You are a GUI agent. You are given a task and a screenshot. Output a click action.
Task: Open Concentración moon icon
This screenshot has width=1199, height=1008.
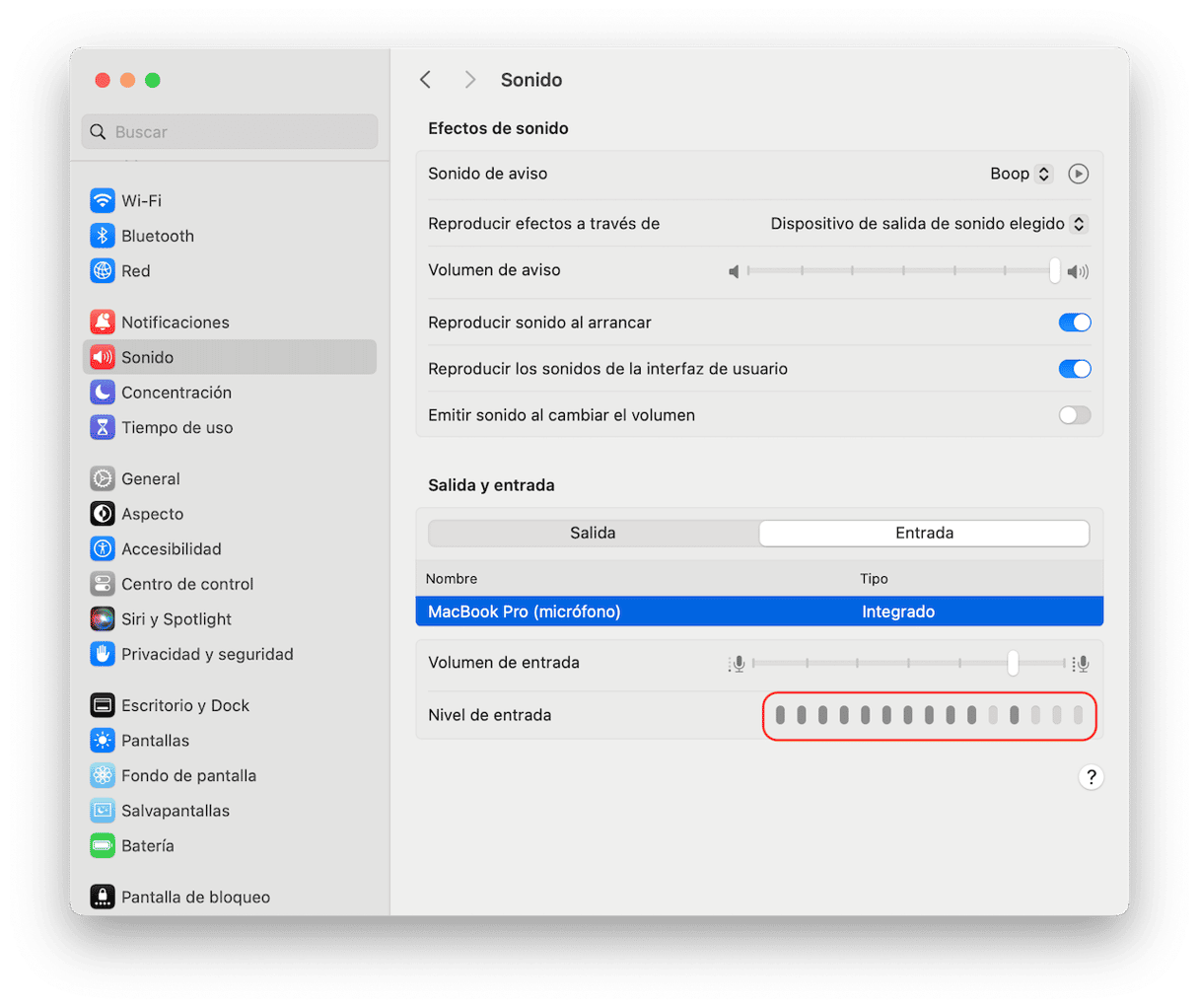coord(103,393)
